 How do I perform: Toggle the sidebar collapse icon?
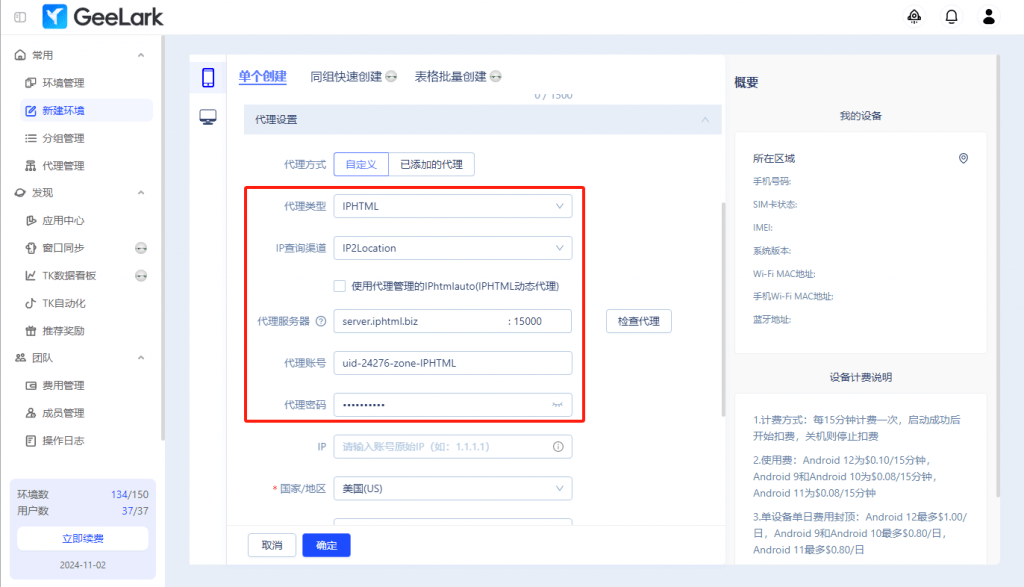click(20, 17)
